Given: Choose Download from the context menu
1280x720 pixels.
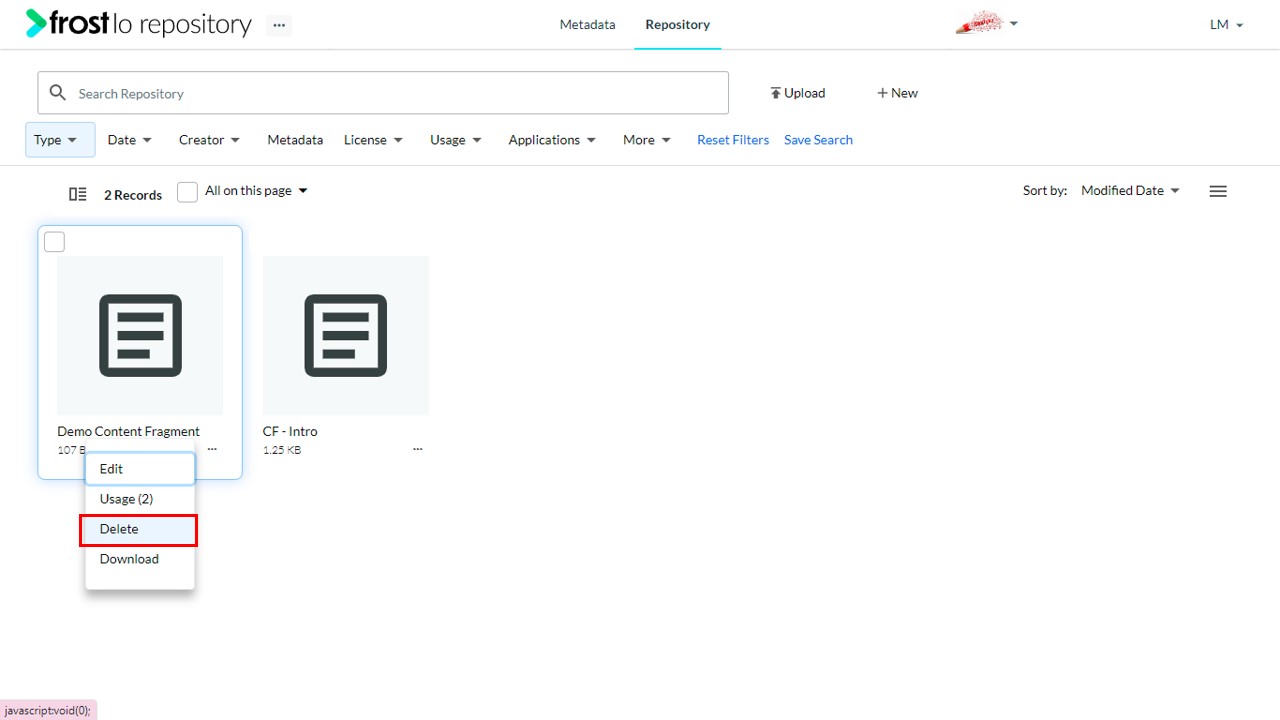Looking at the screenshot, I should 140,559.
